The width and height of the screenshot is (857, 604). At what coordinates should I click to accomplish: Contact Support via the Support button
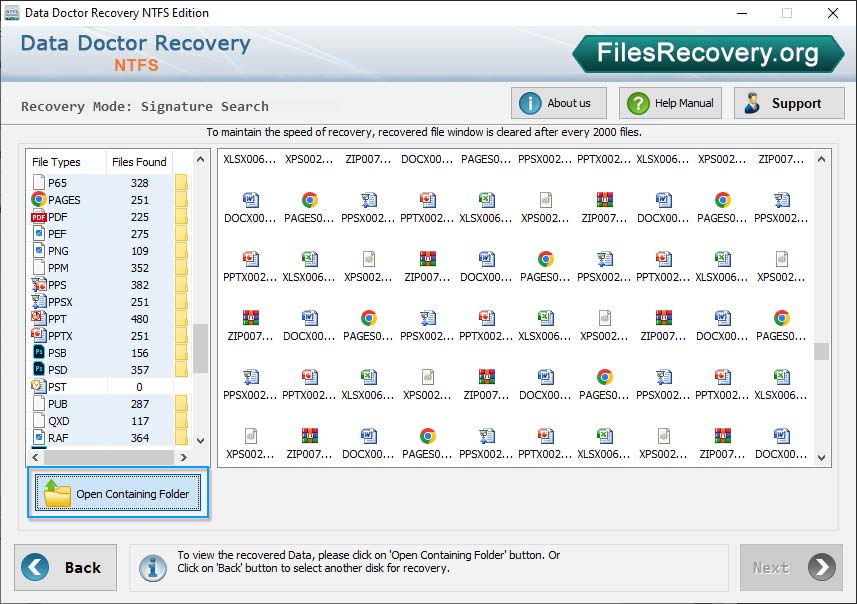[789, 103]
